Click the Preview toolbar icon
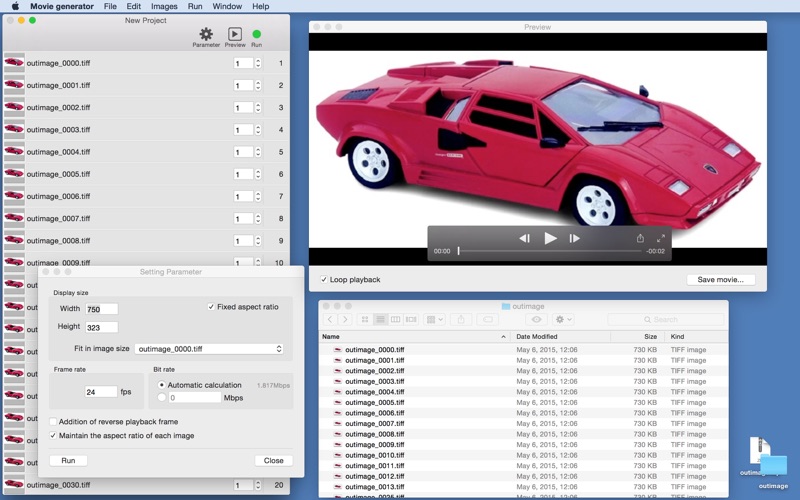This screenshot has width=800, height=500. tap(234, 35)
